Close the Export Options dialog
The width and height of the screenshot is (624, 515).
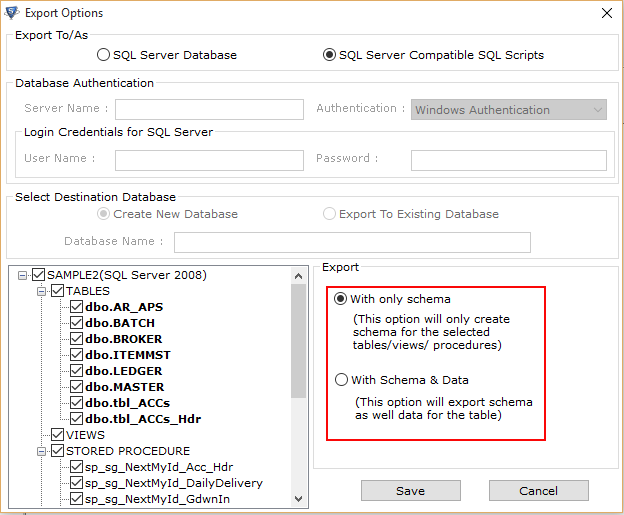tap(606, 13)
